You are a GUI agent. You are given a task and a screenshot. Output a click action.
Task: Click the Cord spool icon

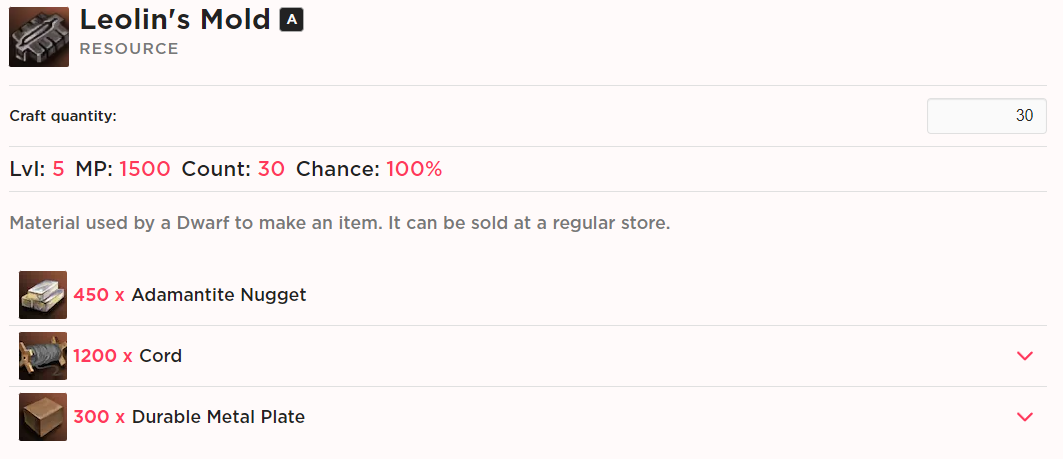point(43,356)
